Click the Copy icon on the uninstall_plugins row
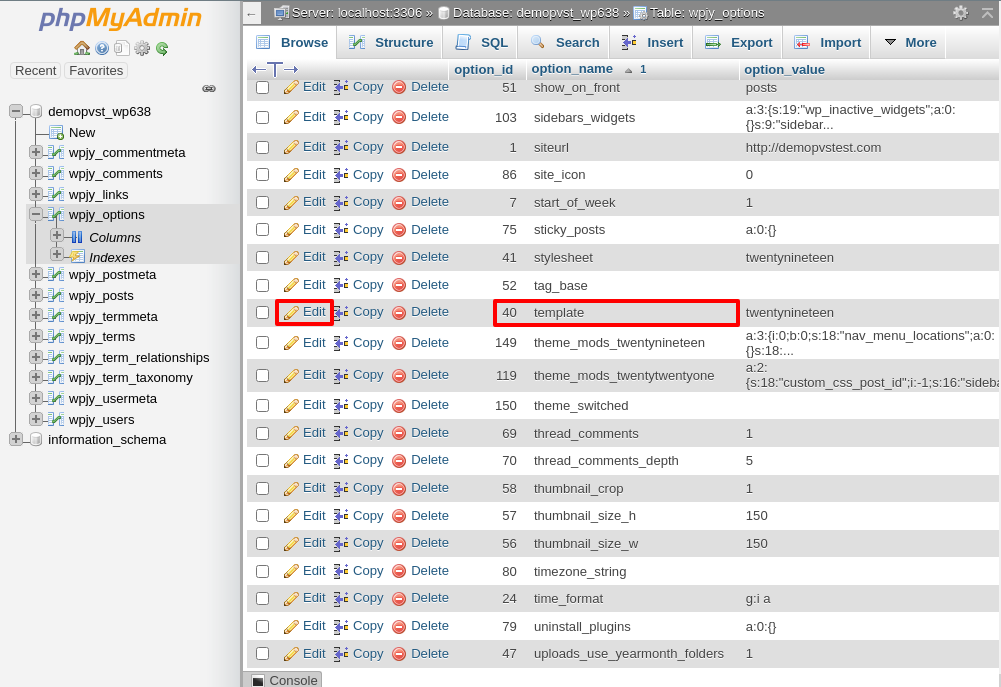 (341, 626)
